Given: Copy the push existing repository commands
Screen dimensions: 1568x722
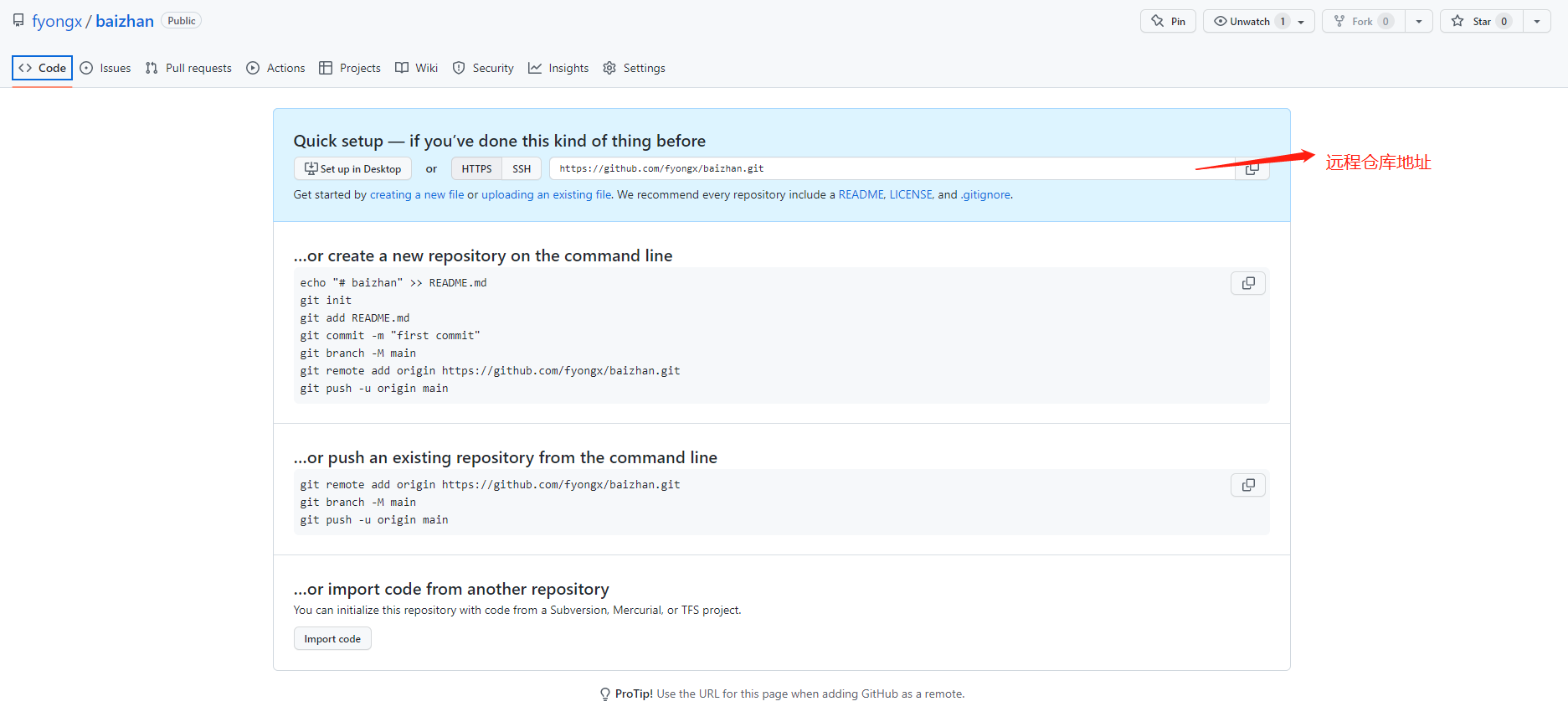Looking at the screenshot, I should coord(1248,485).
